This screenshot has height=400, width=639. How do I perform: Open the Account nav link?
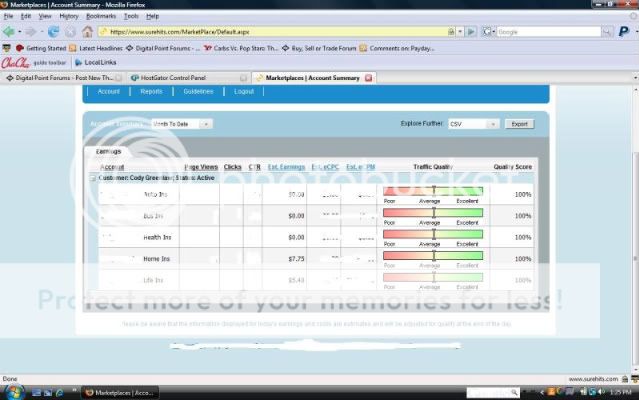point(108,92)
